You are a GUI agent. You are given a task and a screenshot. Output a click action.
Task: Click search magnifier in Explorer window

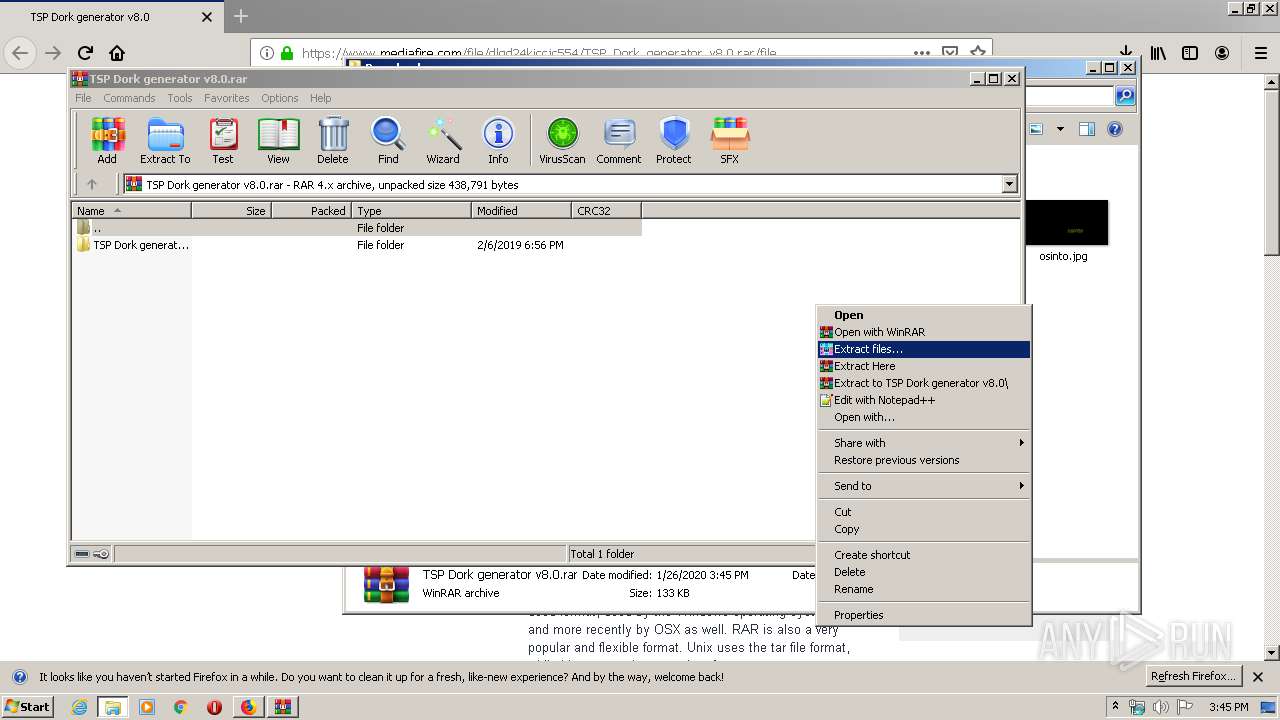coord(1125,96)
